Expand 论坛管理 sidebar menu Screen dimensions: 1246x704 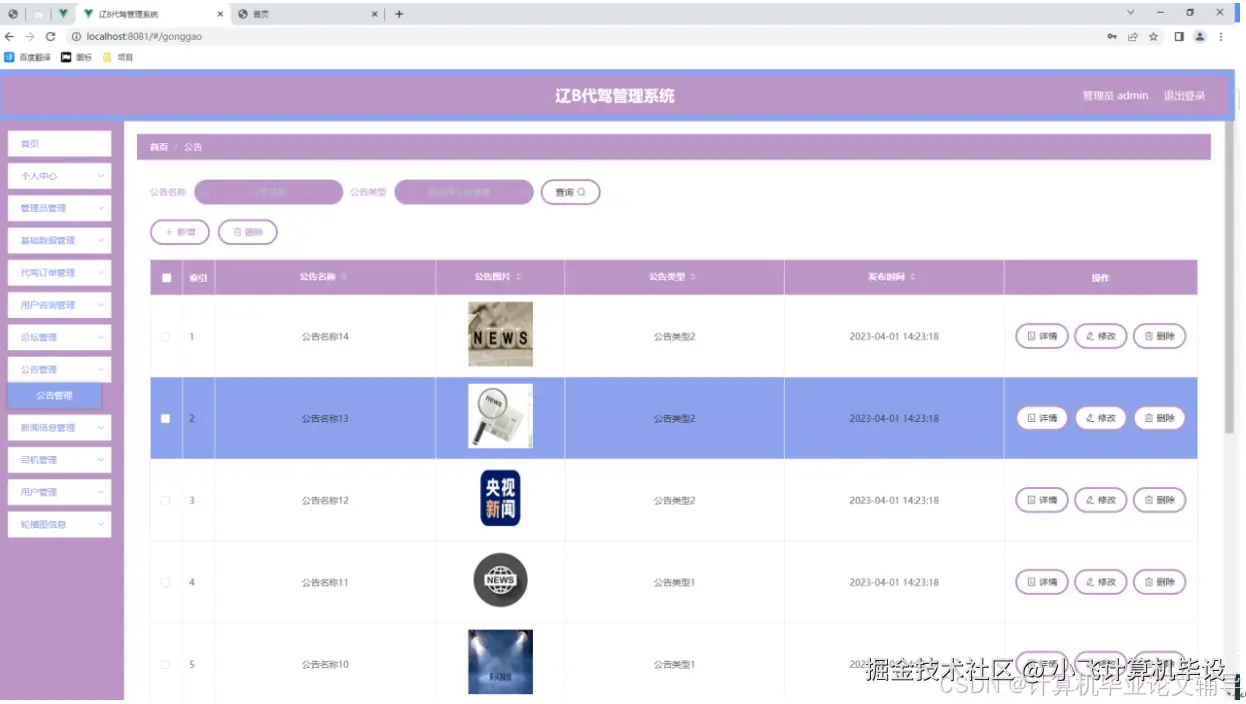pyautogui.click(x=59, y=337)
